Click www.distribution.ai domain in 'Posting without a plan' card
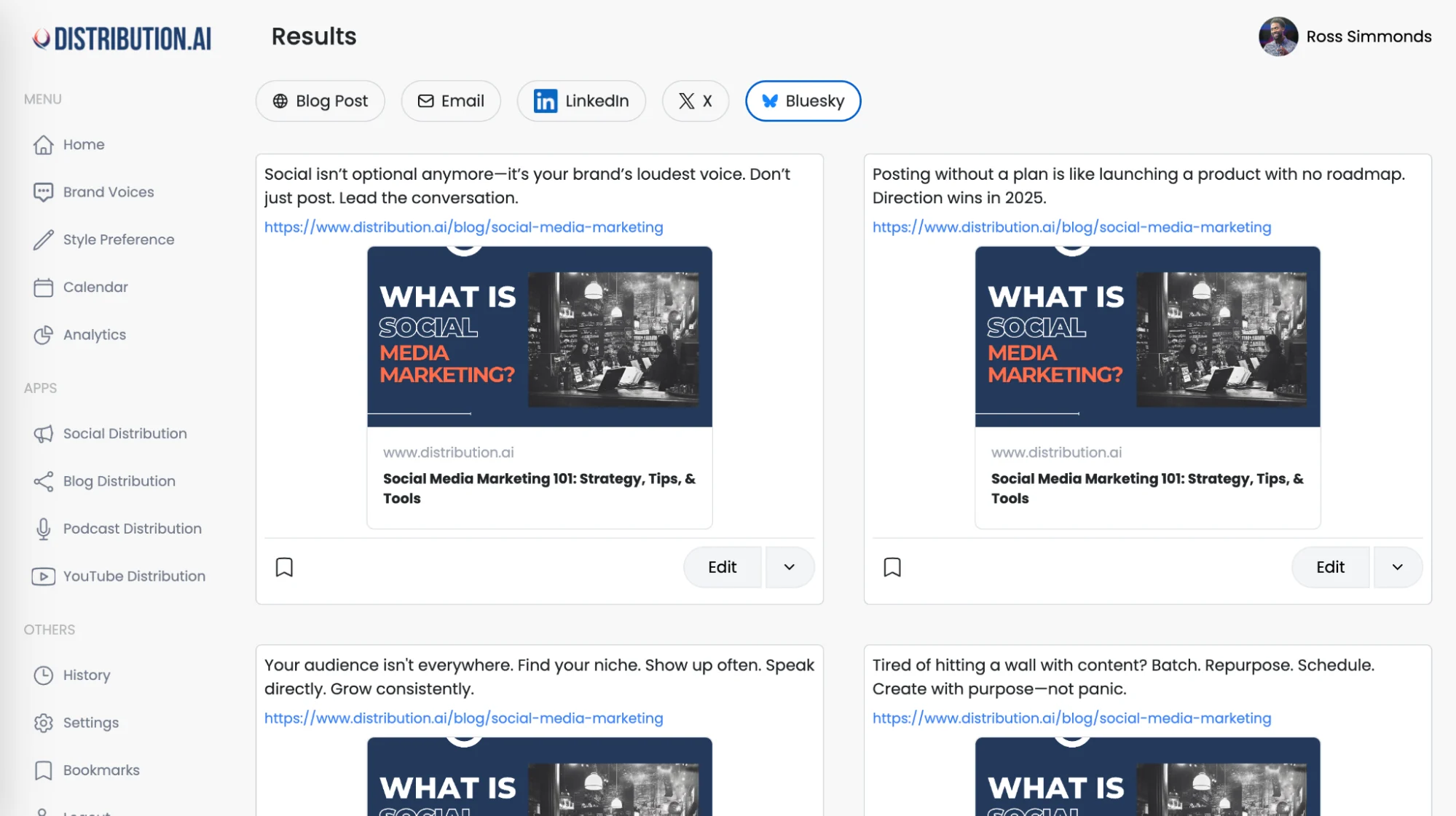The height and width of the screenshot is (816, 1456). point(1057,453)
